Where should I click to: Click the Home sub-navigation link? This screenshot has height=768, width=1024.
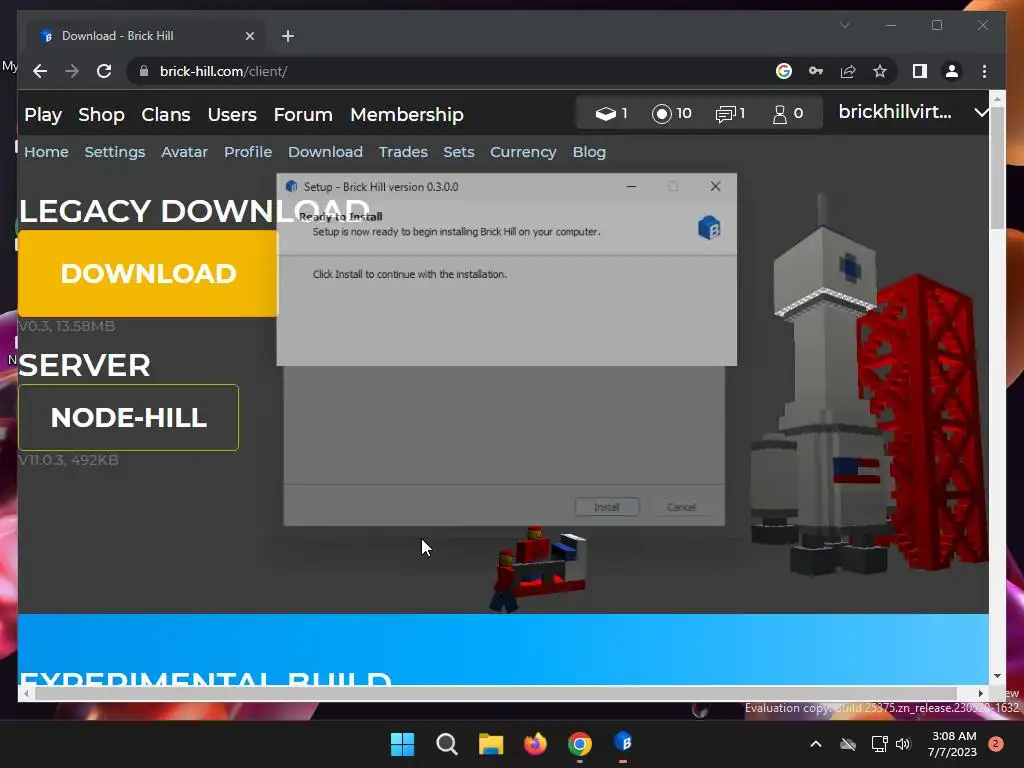[46, 152]
